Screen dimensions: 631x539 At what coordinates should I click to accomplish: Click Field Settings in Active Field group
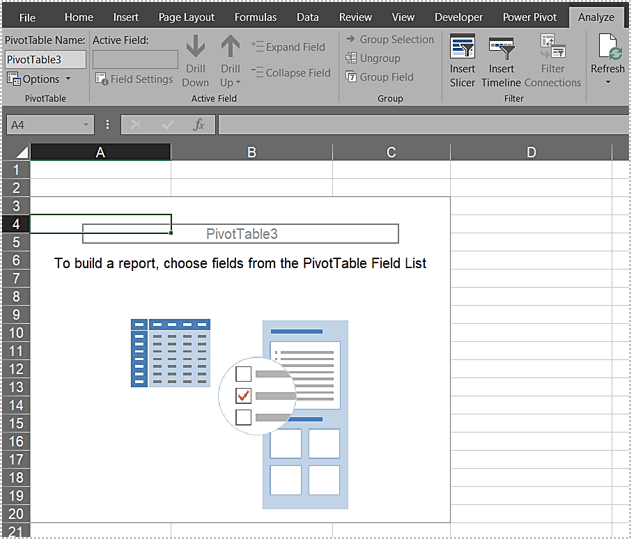click(134, 79)
